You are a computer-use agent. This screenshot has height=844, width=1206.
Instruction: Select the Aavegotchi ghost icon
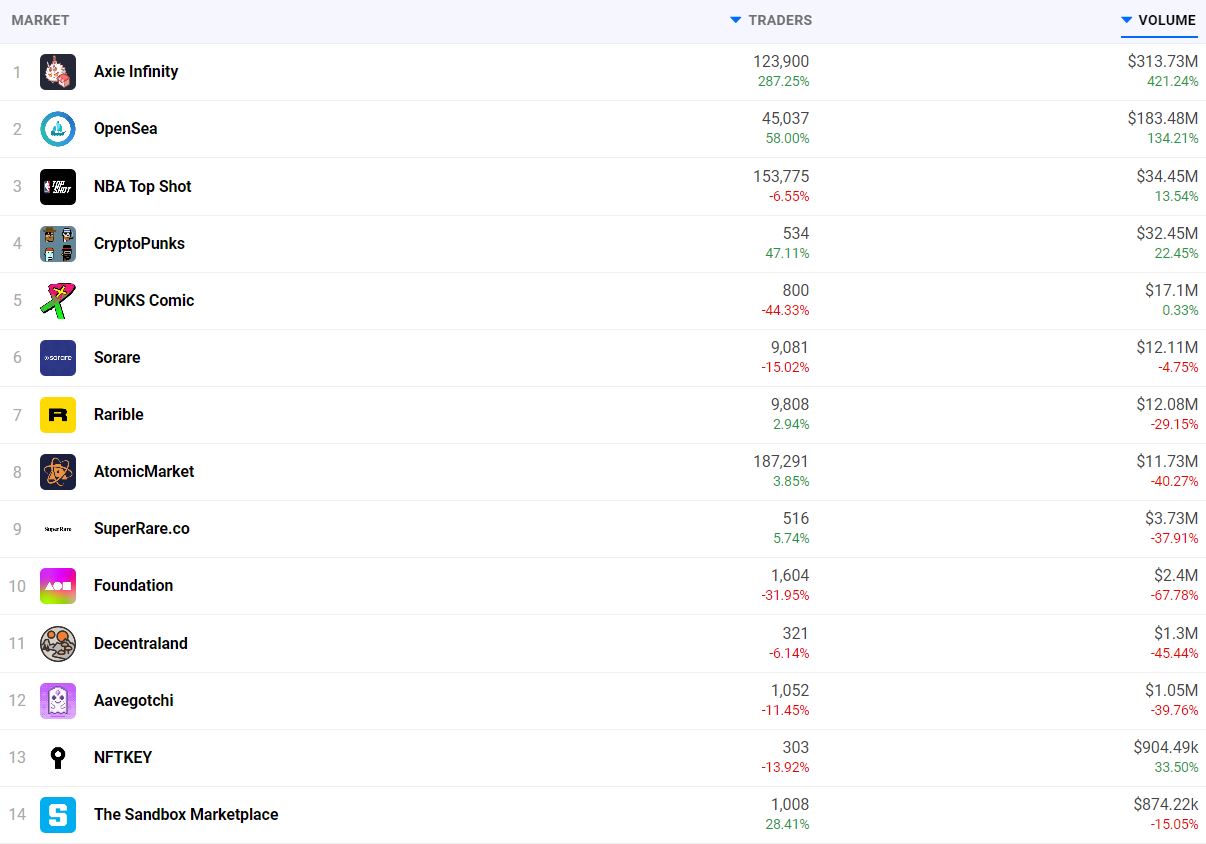58,701
